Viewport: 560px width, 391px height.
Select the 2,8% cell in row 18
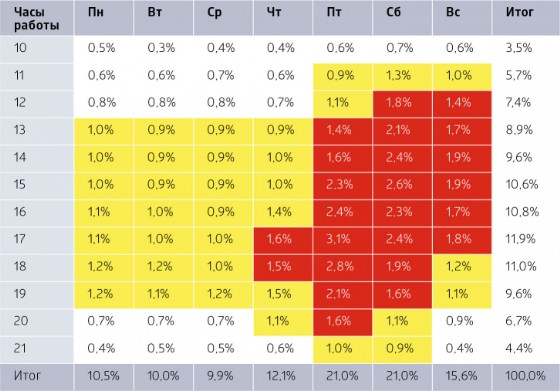(x=342, y=266)
